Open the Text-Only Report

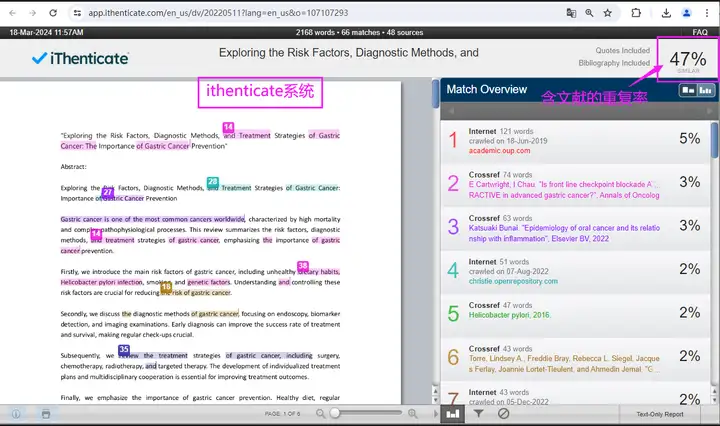660,414
